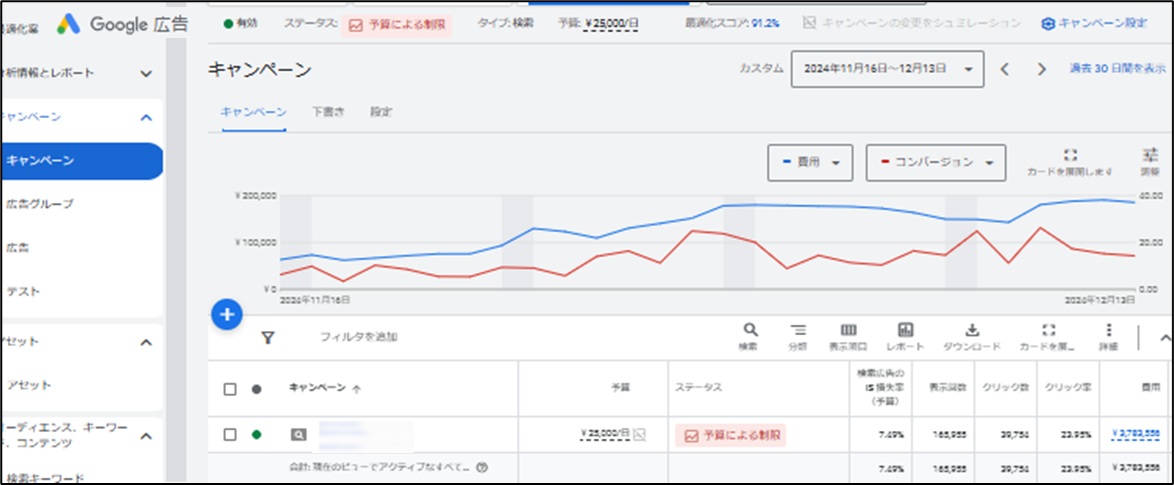Switch to the 下書き tab
Image resolution: width=1174 pixels, height=485 pixels.
tap(328, 112)
